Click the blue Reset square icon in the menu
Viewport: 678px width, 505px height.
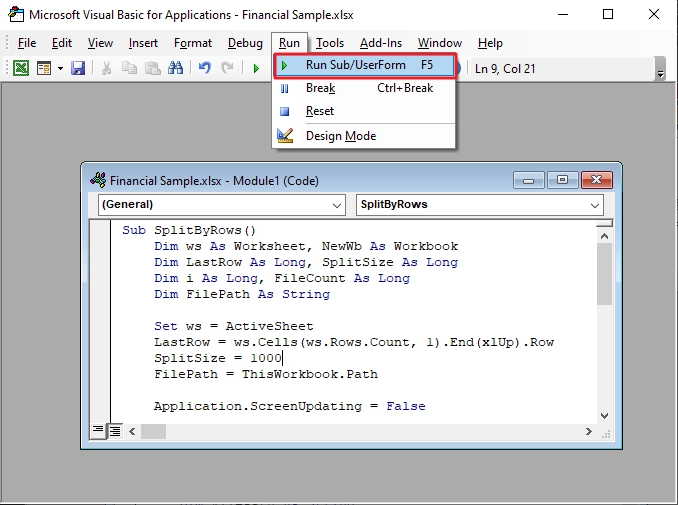[x=285, y=112]
